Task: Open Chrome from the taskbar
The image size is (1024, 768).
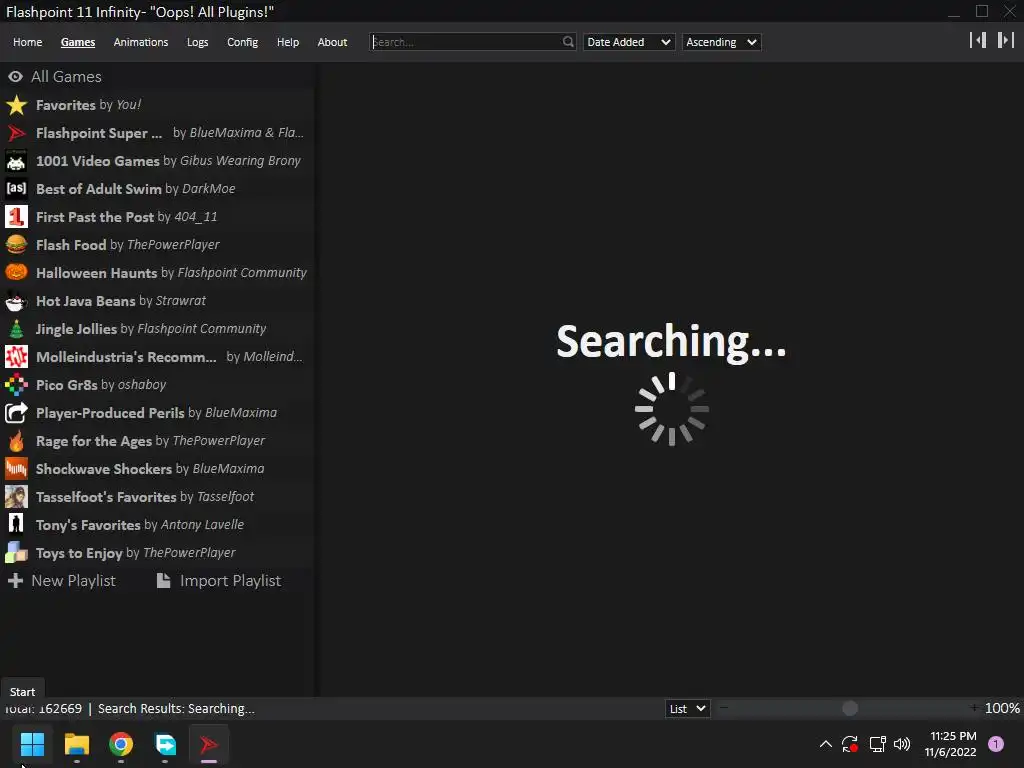Action: pos(121,744)
